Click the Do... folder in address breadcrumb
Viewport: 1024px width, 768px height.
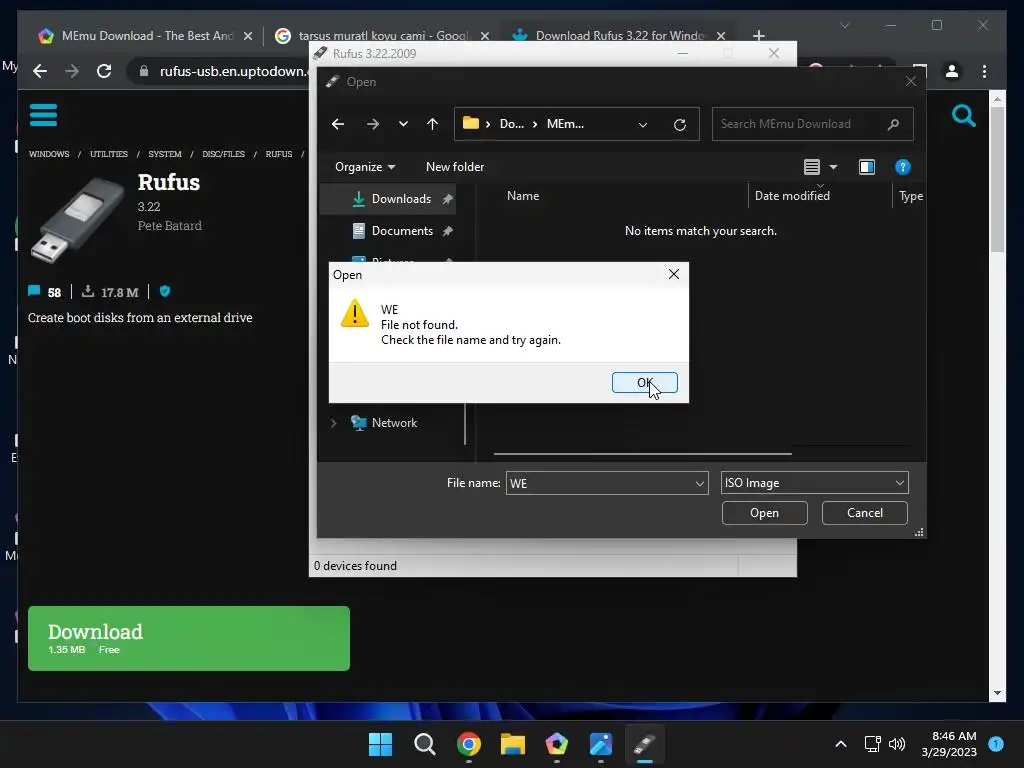coord(511,124)
